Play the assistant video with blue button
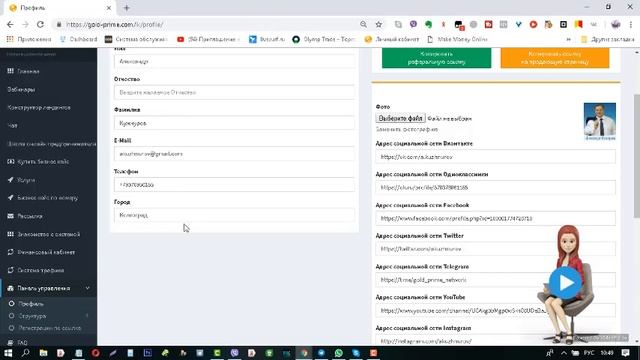Image resolution: width=640 pixels, height=360 pixels. click(565, 282)
